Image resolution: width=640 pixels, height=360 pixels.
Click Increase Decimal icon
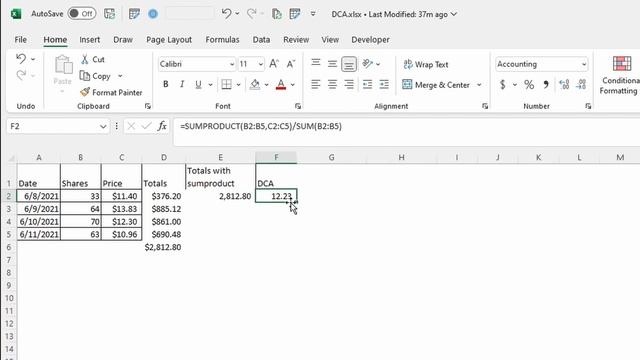pyautogui.click(x=564, y=84)
